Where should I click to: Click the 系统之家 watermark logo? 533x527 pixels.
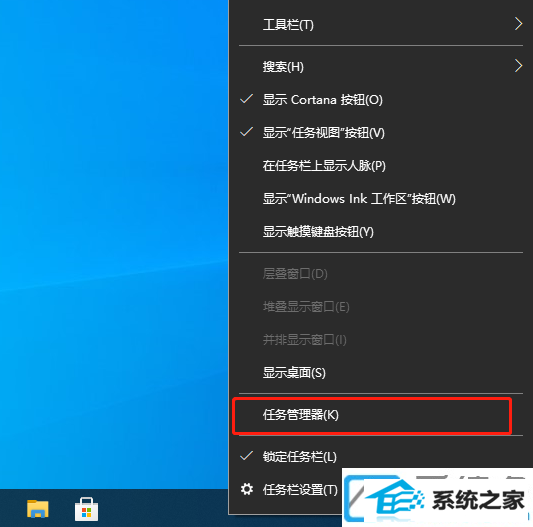[437, 498]
